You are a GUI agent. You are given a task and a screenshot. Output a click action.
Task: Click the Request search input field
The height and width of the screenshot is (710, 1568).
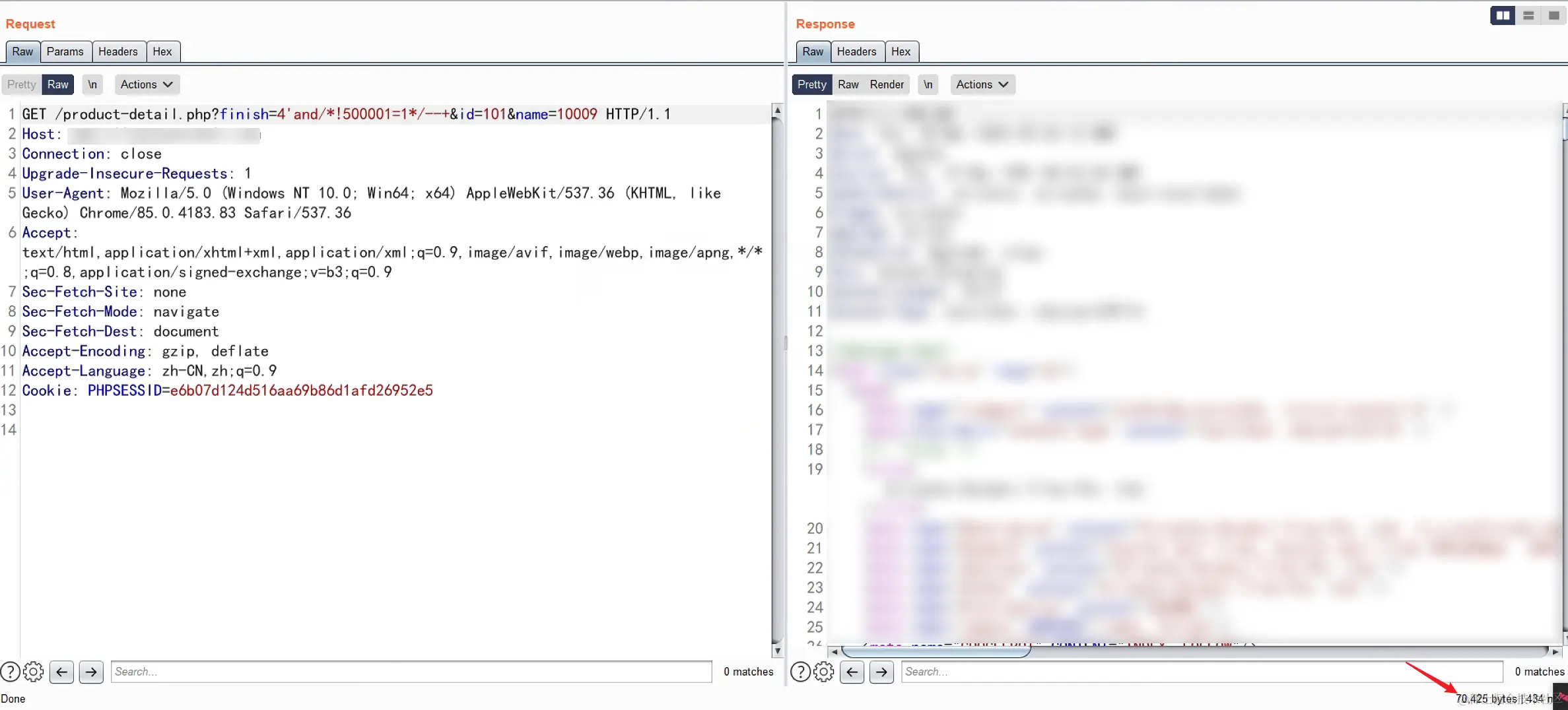tap(411, 672)
